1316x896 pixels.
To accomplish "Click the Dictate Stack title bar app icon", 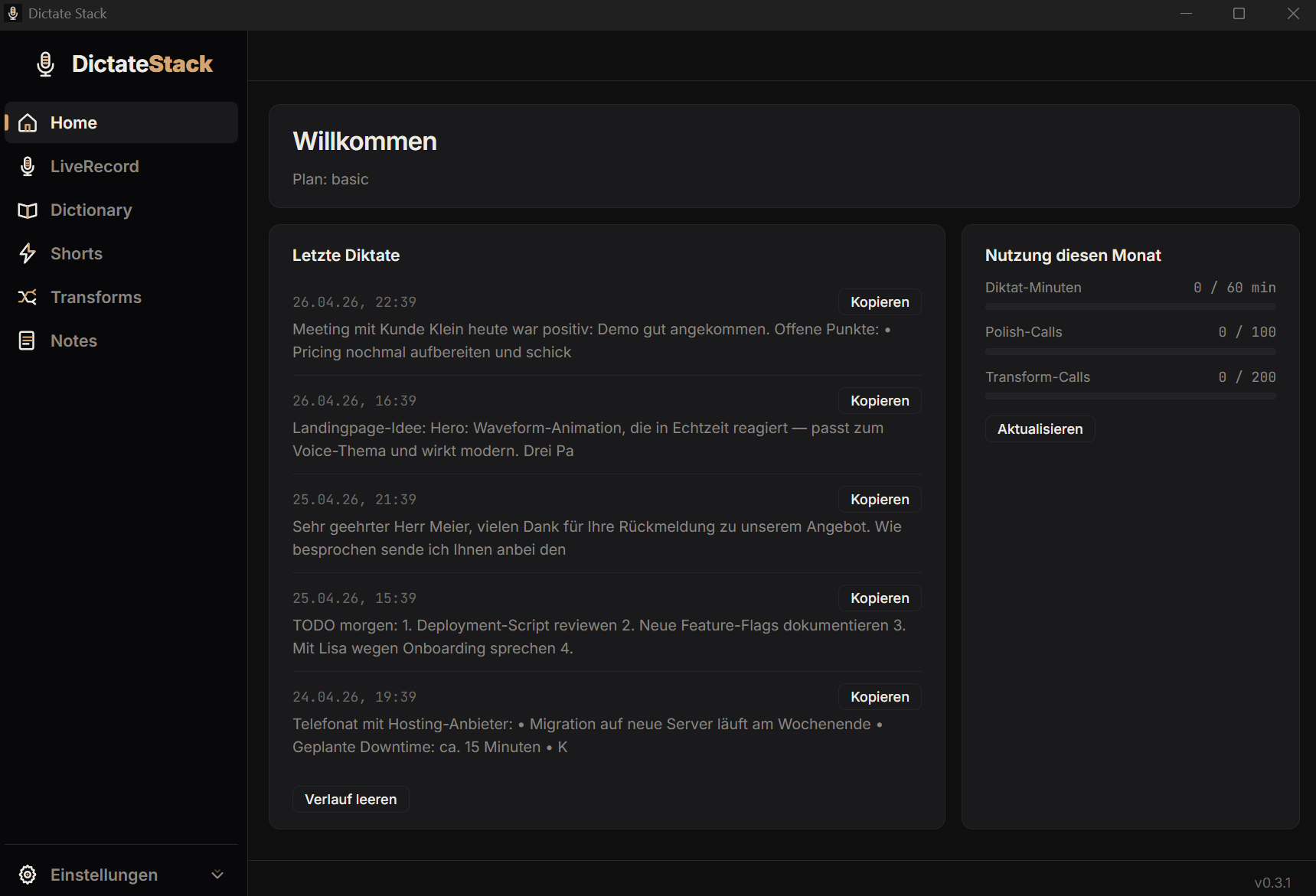I will (x=13, y=13).
